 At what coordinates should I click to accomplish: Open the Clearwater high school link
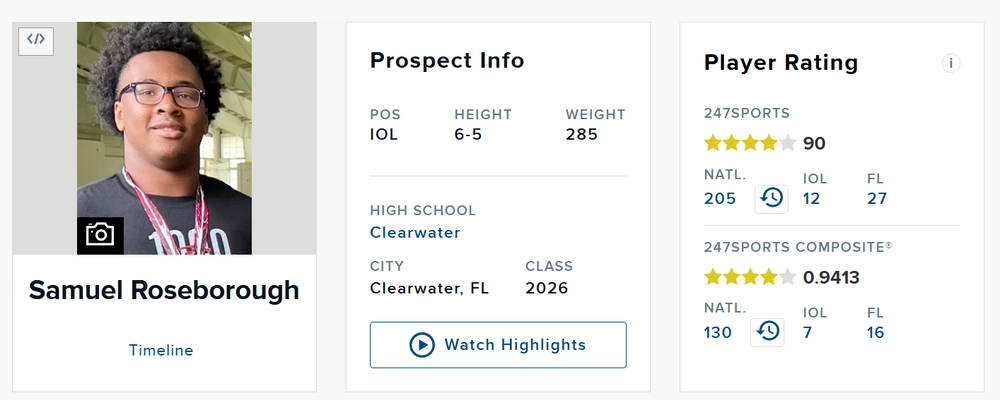(415, 232)
